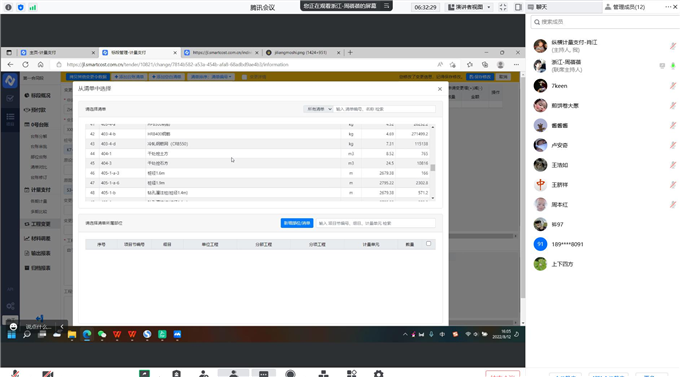
Task: Click the meeting info icon at top-left
Action: point(8,7)
